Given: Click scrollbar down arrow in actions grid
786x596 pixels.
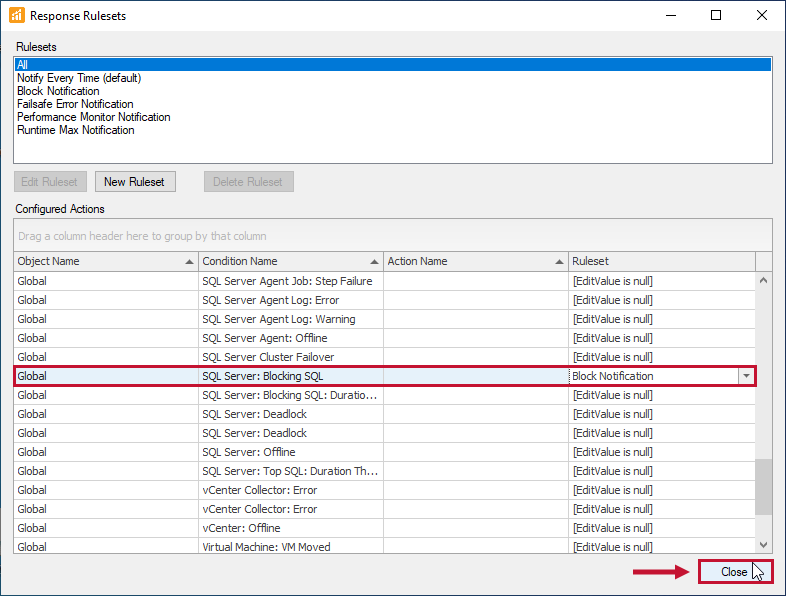Looking at the screenshot, I should click(763, 544).
